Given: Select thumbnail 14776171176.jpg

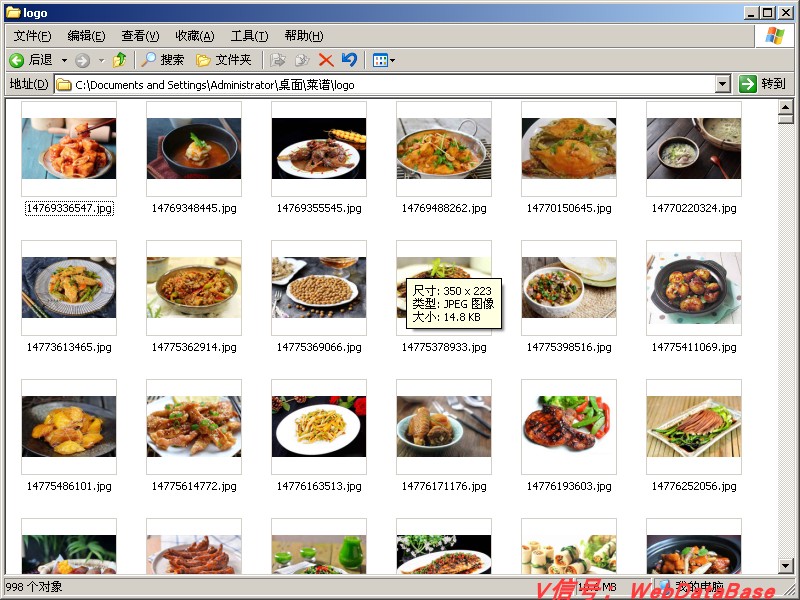Looking at the screenshot, I should [x=444, y=427].
